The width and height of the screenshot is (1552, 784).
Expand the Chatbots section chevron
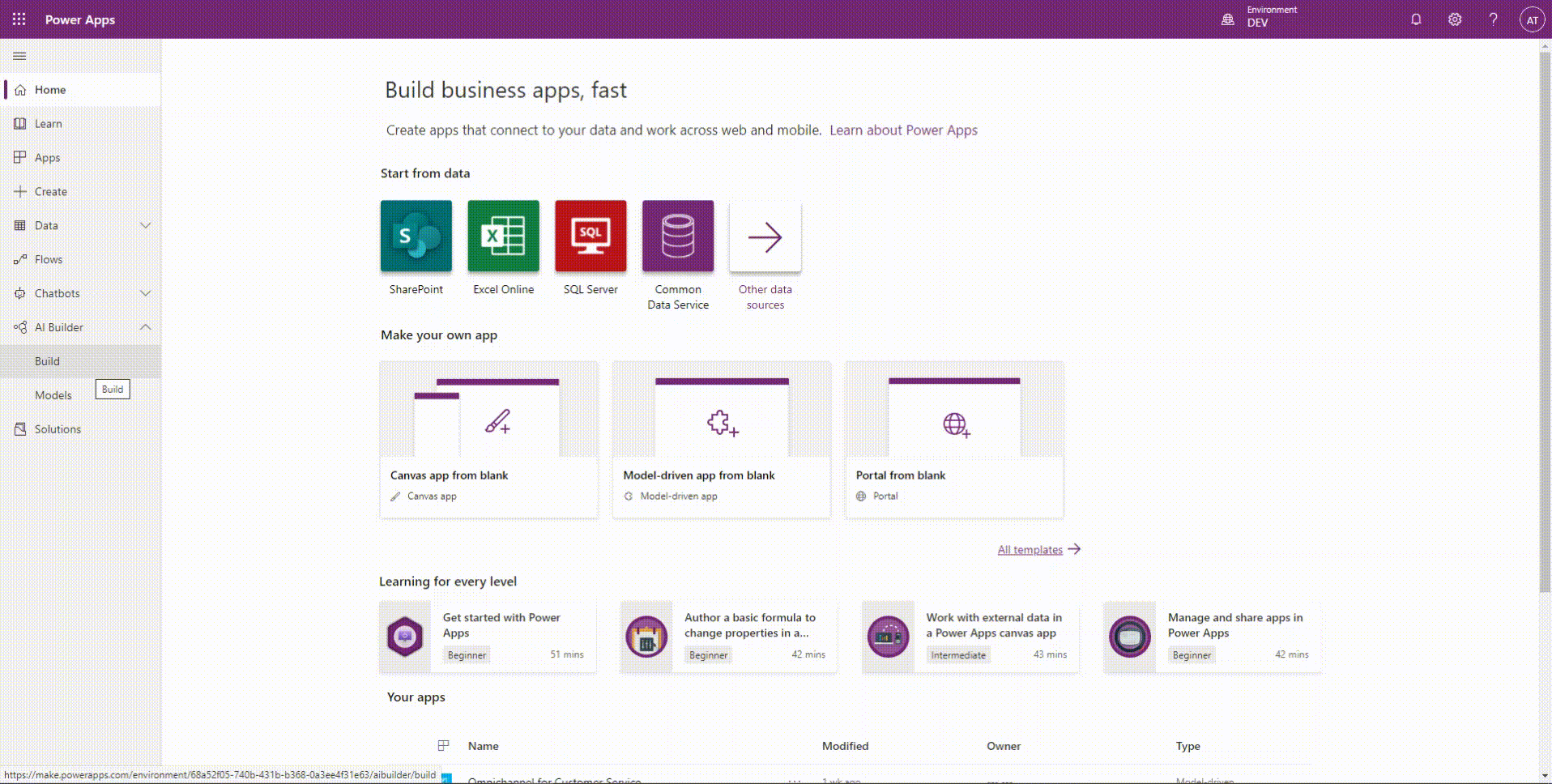(146, 293)
